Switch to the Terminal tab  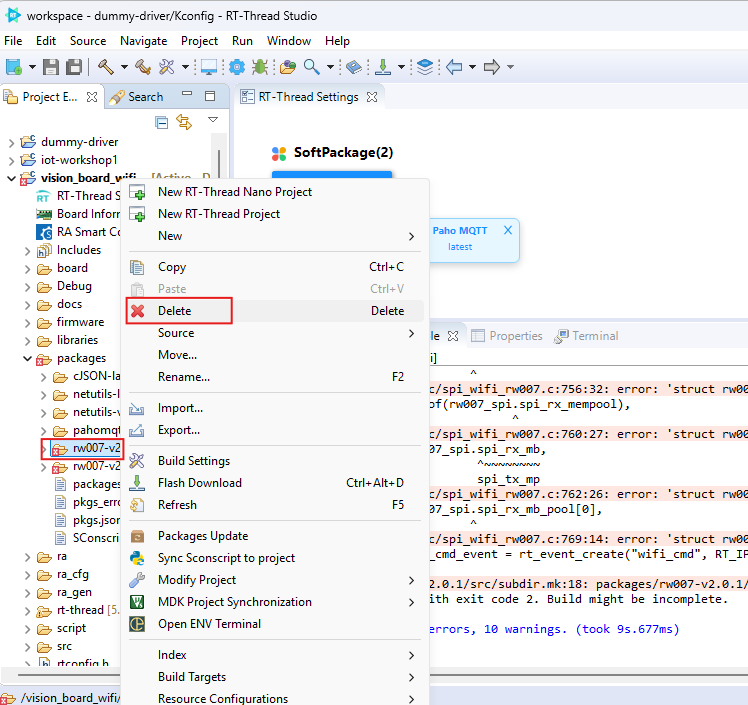[594, 336]
